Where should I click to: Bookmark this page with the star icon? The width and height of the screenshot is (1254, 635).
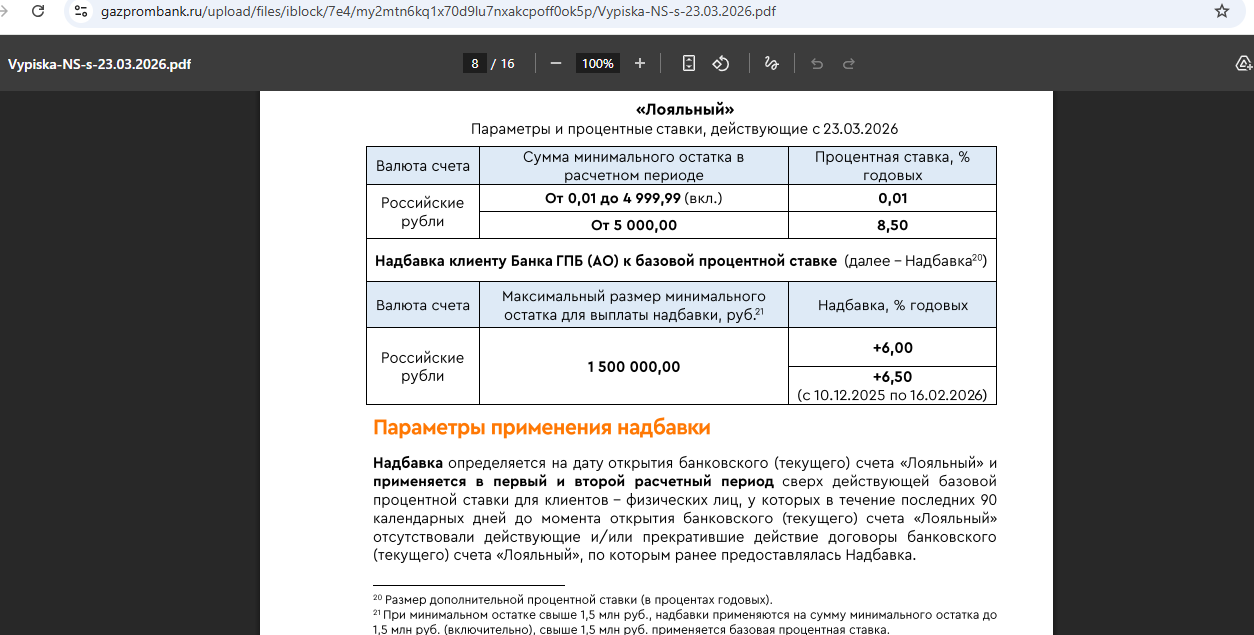pos(1221,12)
